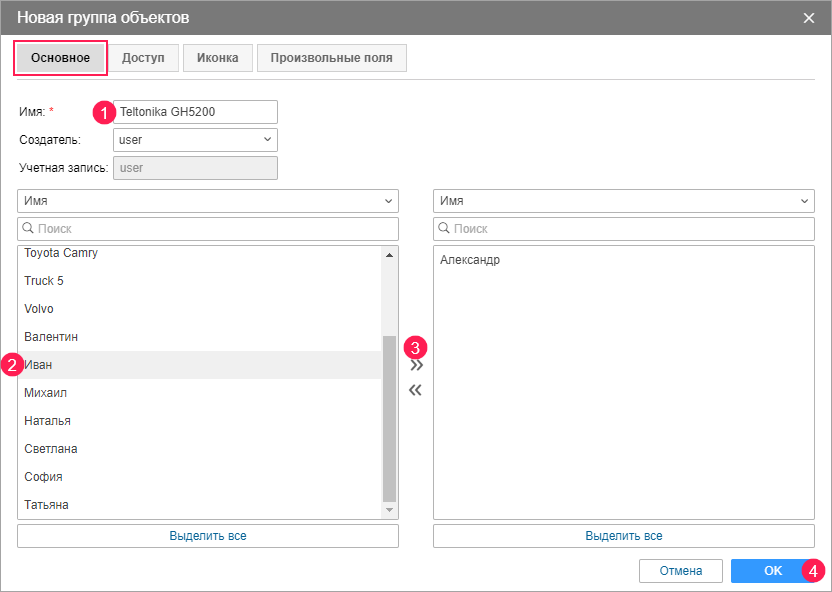Select Светлана in the list
Viewport: 832px width, 592px height.
point(200,449)
